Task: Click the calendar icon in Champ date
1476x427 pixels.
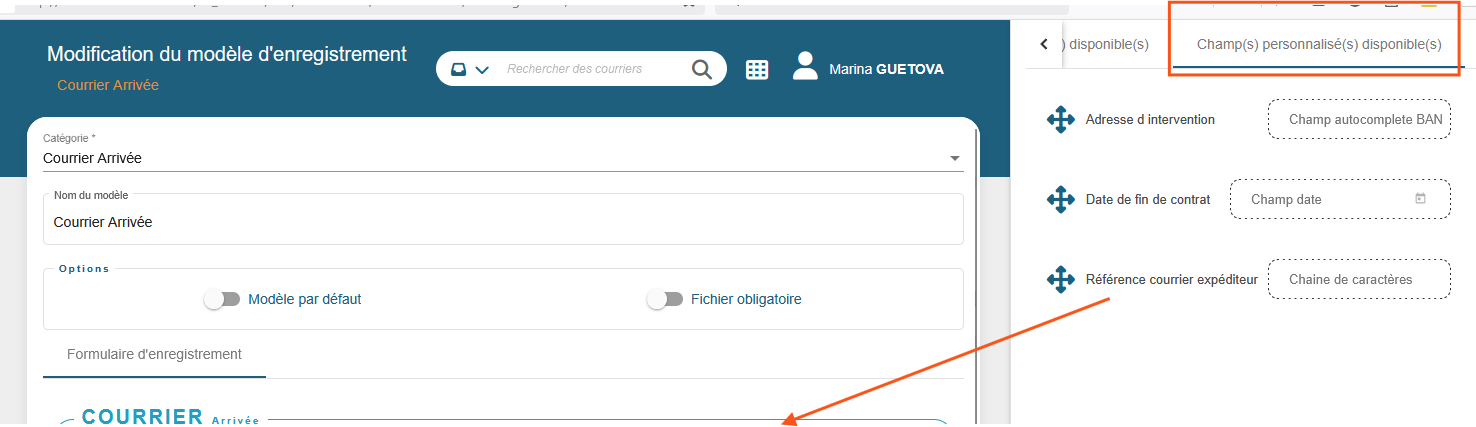Action: pos(1420,199)
